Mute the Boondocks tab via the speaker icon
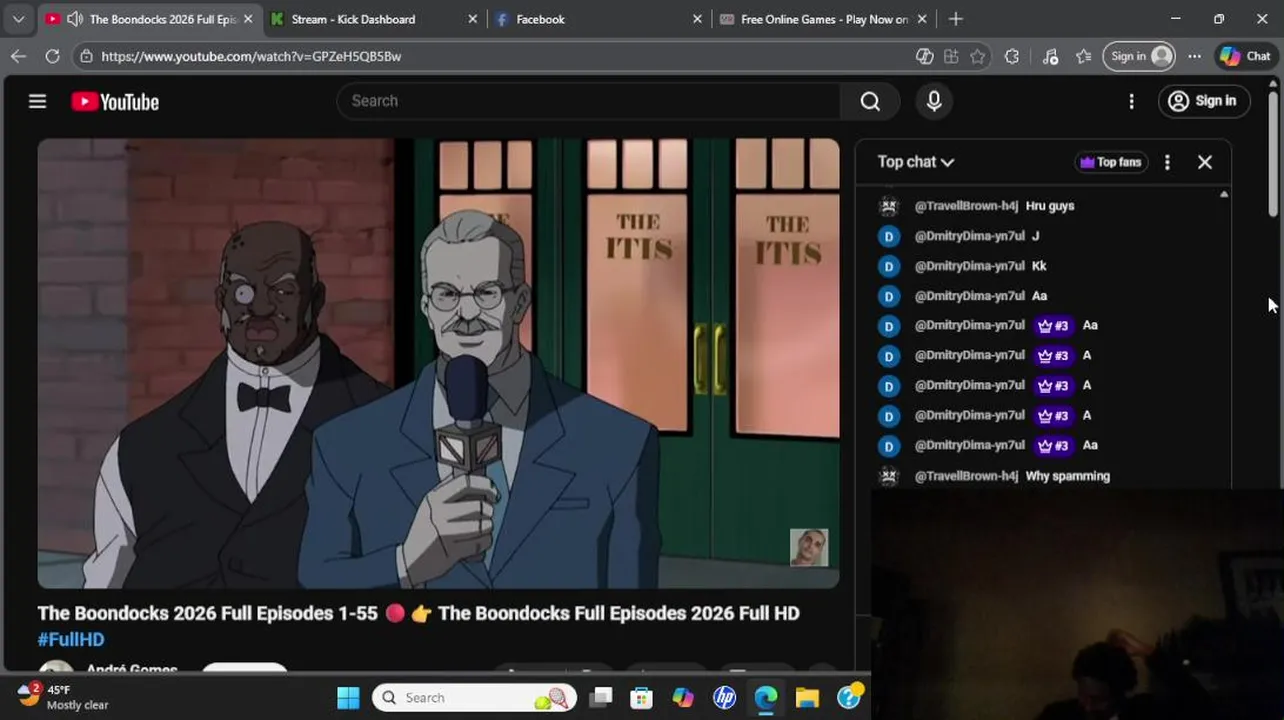The height and width of the screenshot is (720, 1284). pyautogui.click(x=74, y=19)
